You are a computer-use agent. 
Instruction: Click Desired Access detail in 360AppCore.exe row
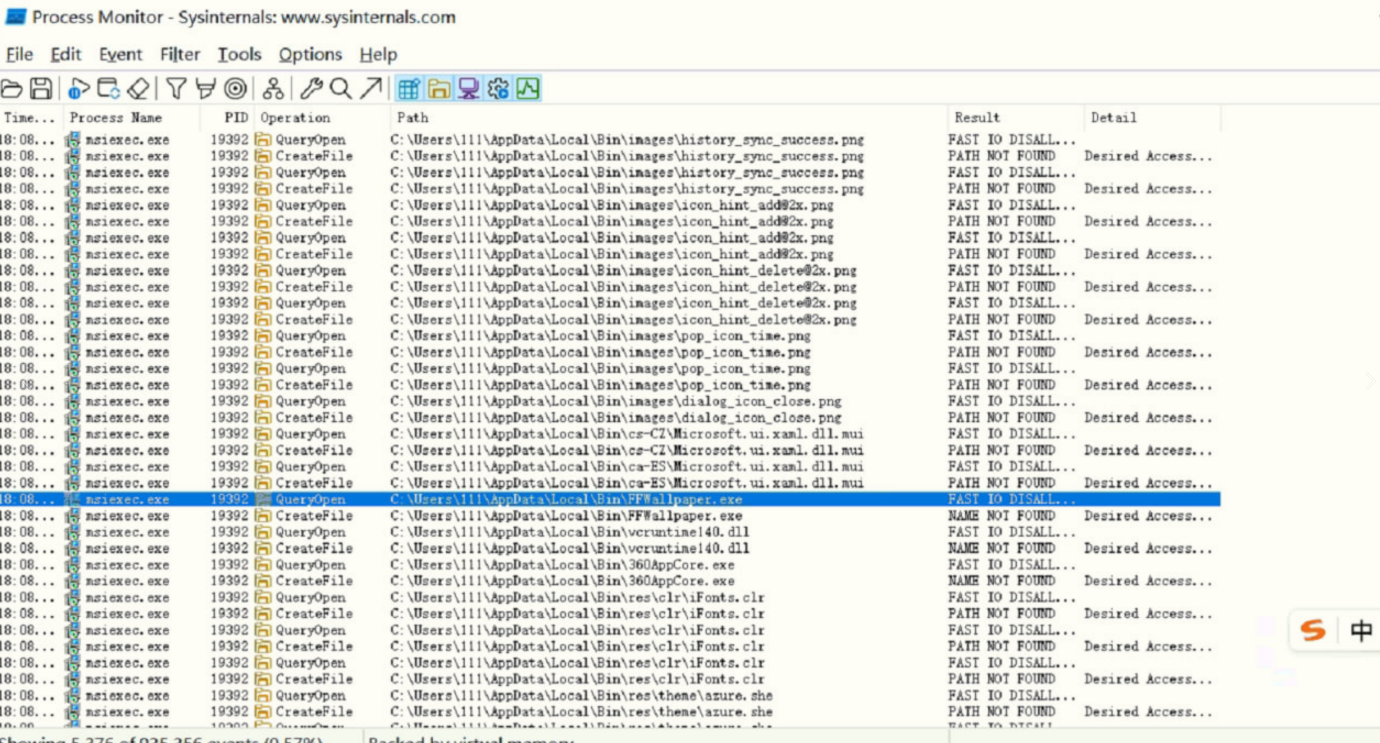1148,581
